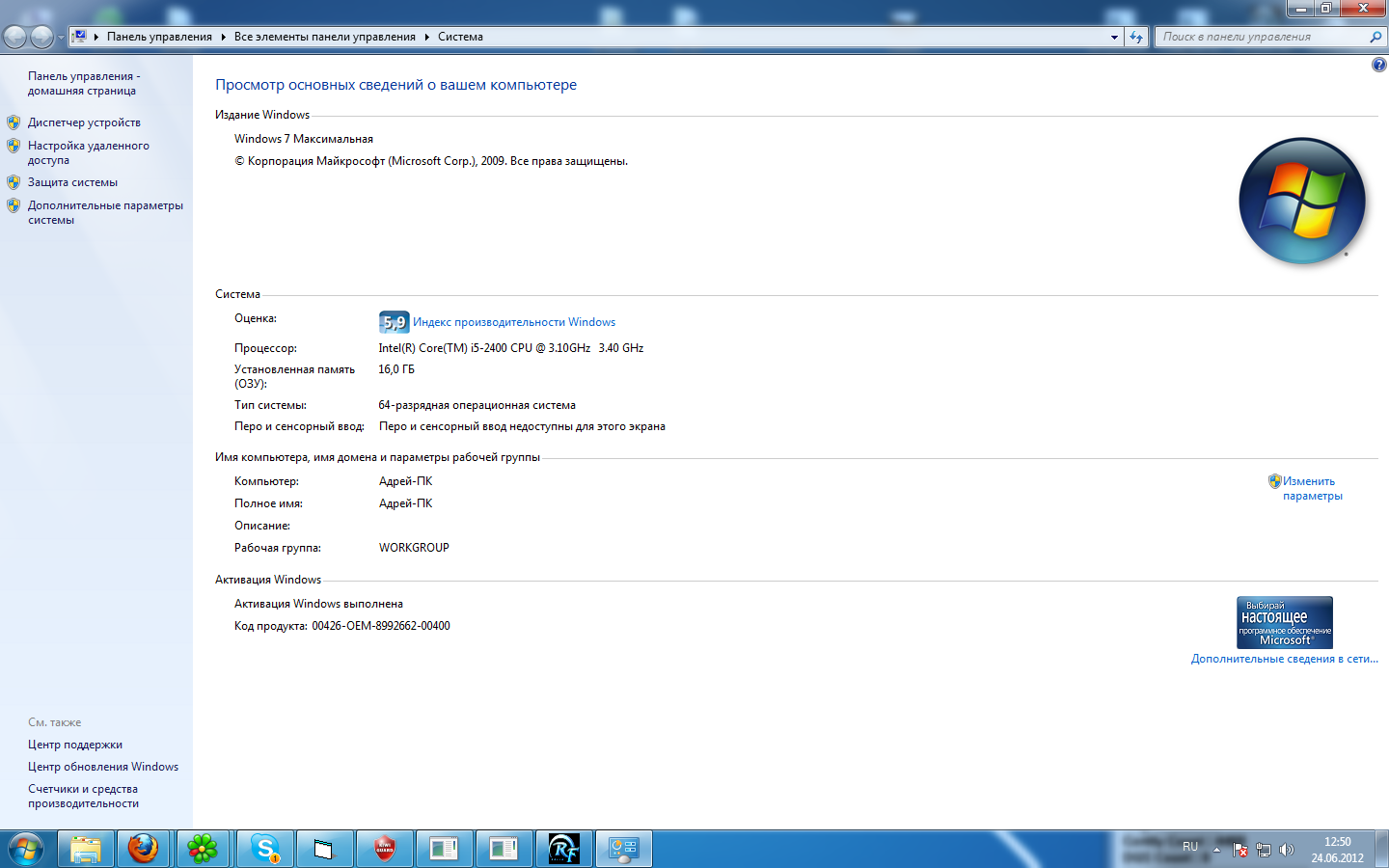Click the shield icon beside 'Настройка удаленного доступа'

[14, 146]
